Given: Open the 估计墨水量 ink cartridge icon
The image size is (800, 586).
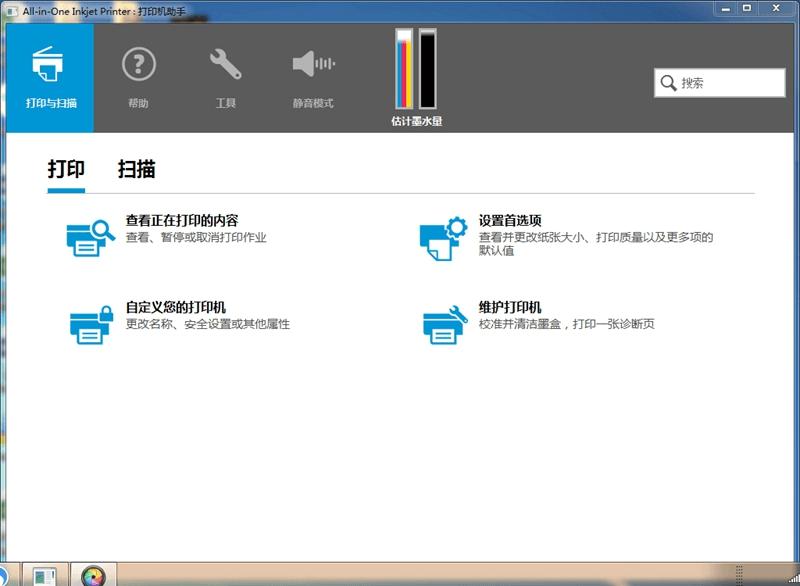Looking at the screenshot, I should click(x=414, y=70).
